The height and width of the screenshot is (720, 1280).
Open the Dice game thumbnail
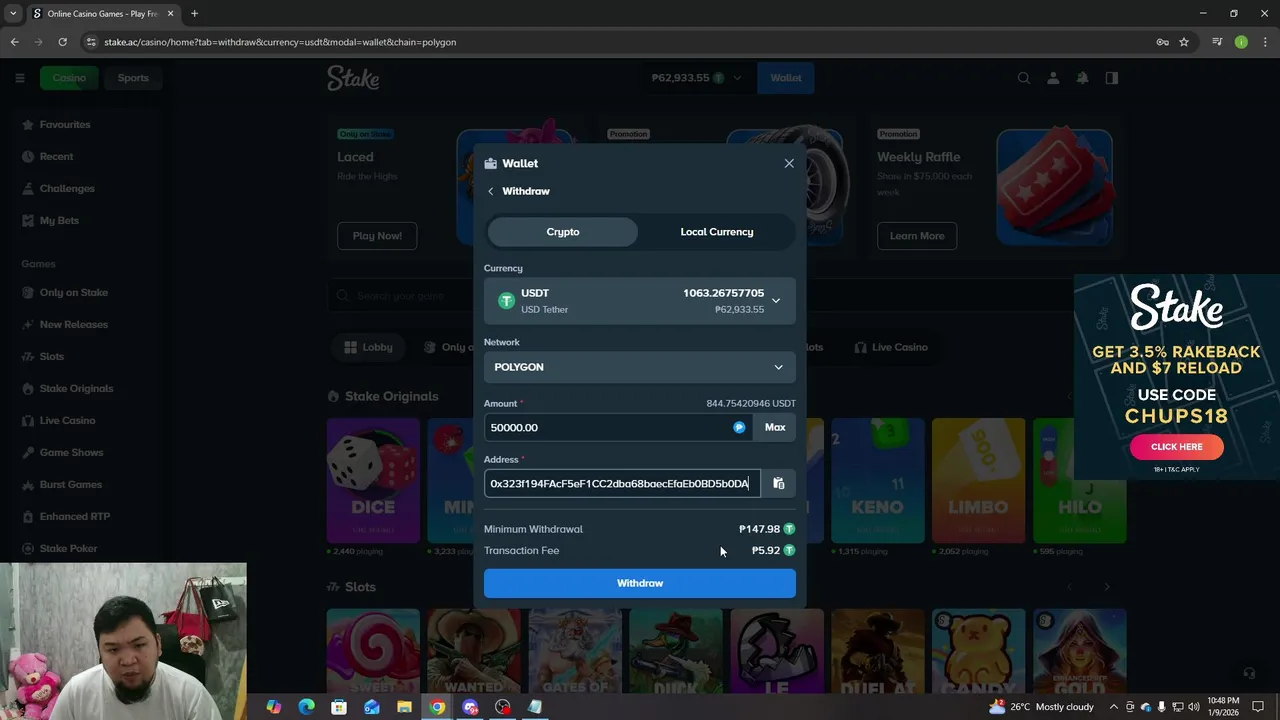point(373,480)
